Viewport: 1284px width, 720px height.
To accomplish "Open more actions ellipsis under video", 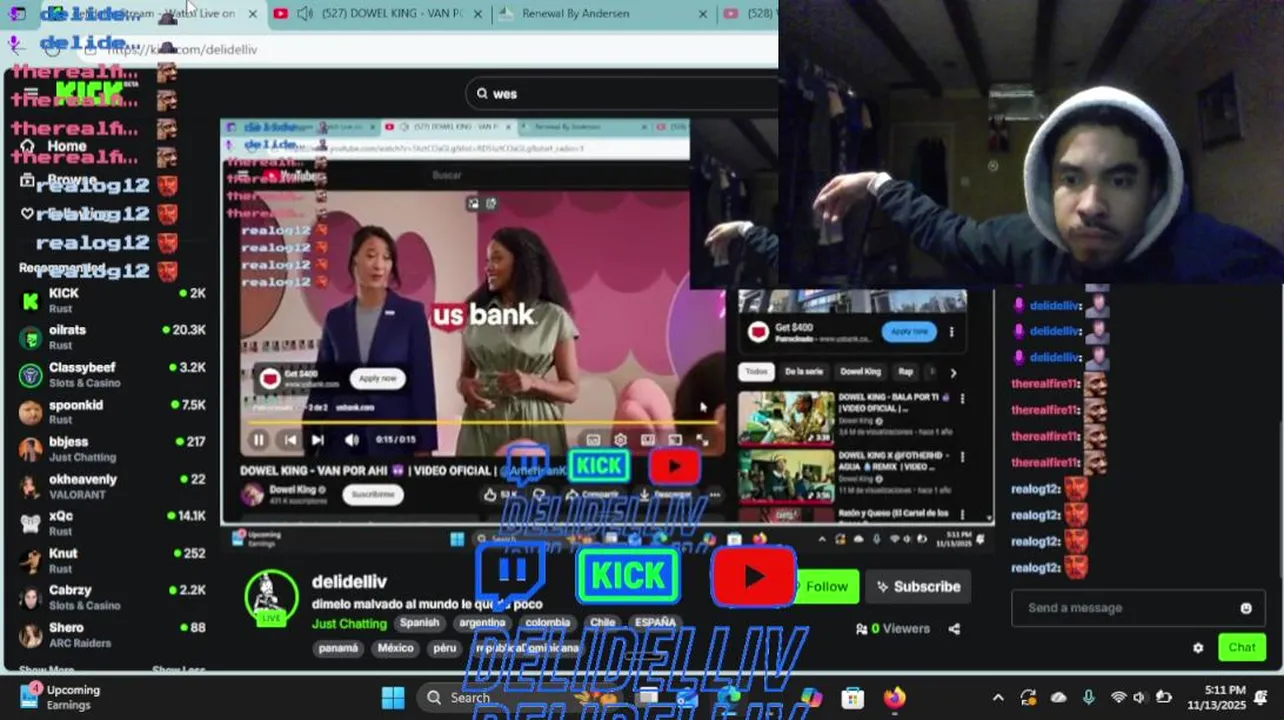I will 714,494.
